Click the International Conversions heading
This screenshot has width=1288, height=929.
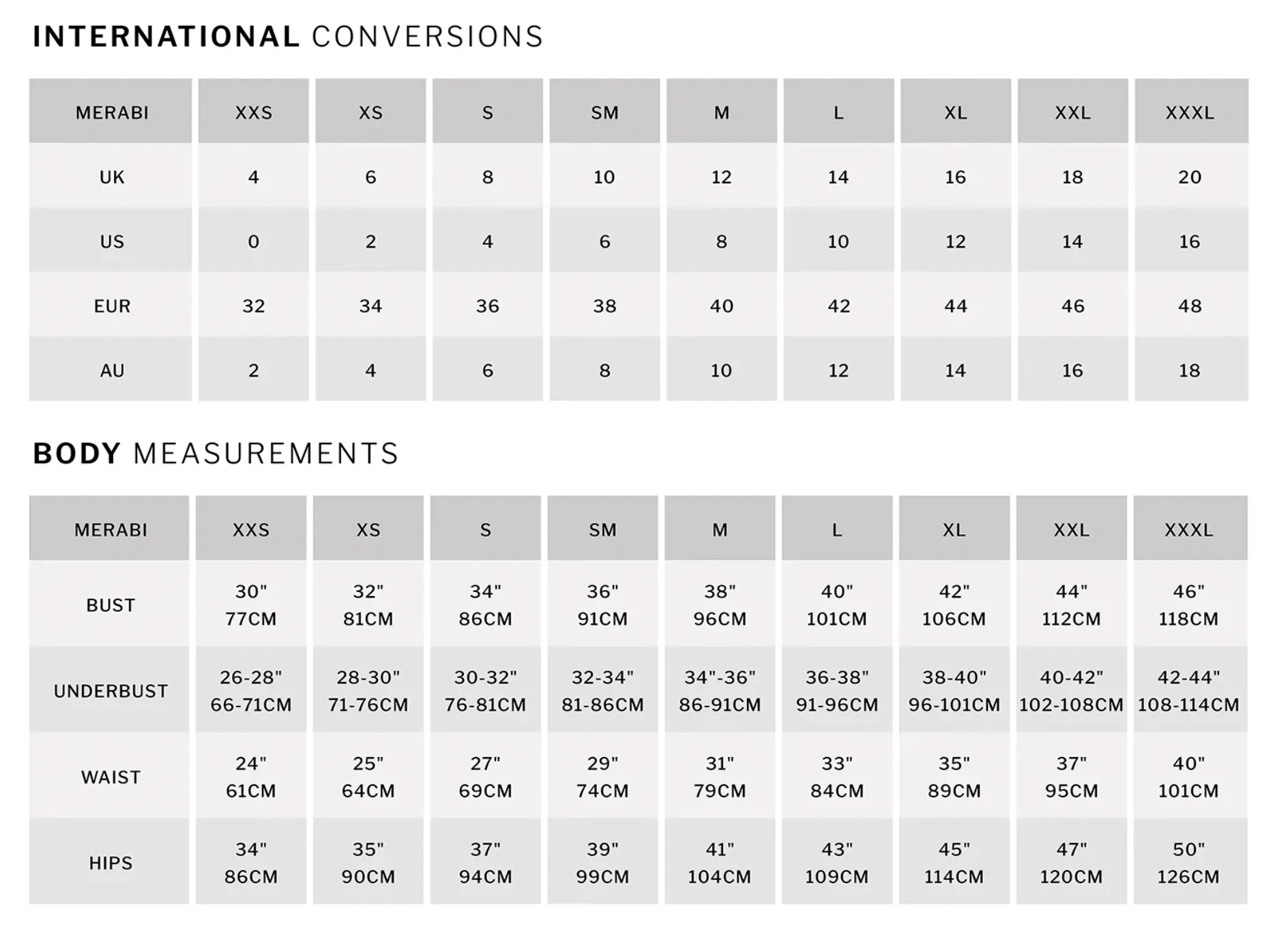coord(287,37)
